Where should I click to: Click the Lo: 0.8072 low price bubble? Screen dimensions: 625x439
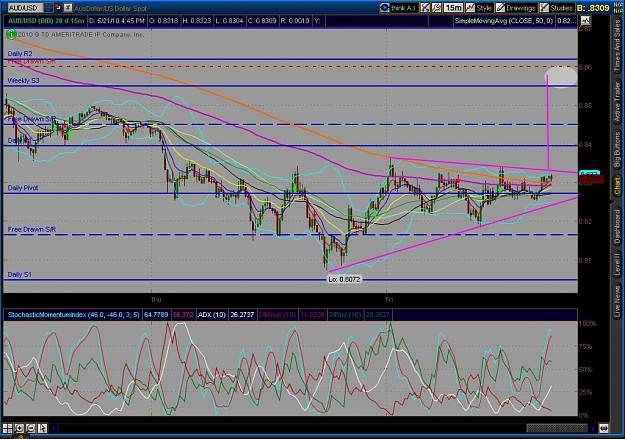point(344,280)
